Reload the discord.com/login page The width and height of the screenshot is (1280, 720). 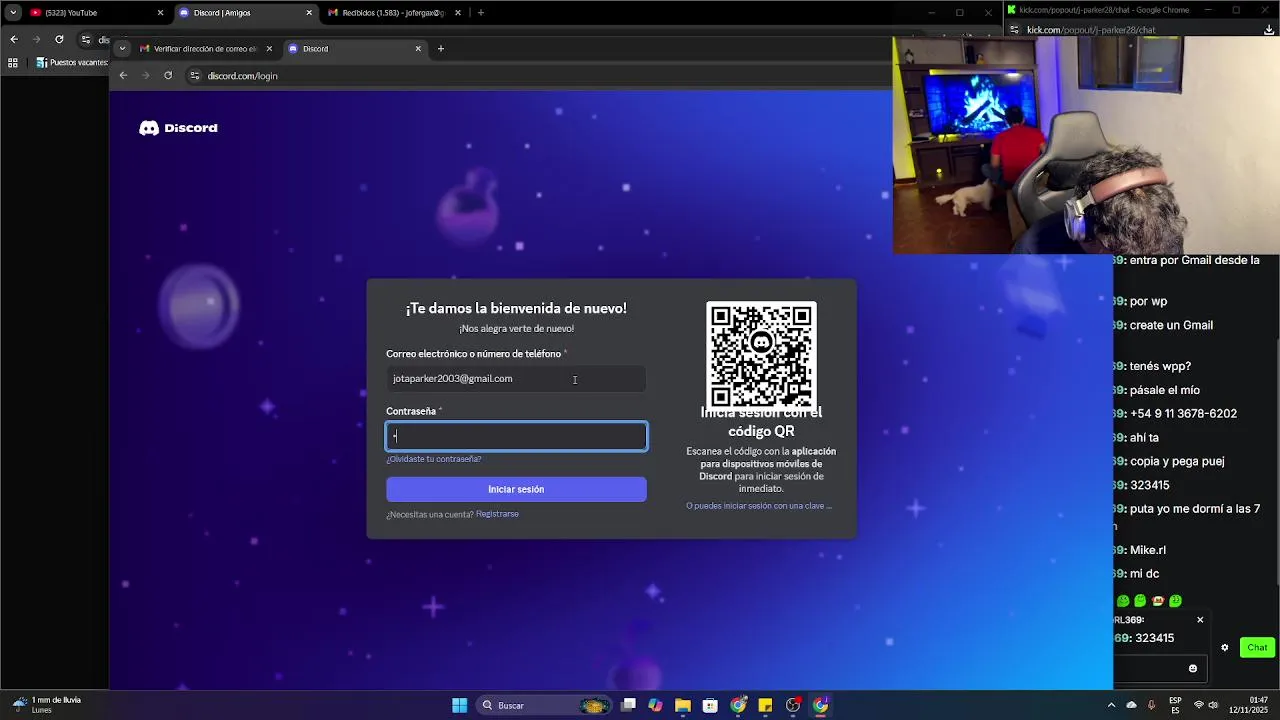[x=168, y=75]
